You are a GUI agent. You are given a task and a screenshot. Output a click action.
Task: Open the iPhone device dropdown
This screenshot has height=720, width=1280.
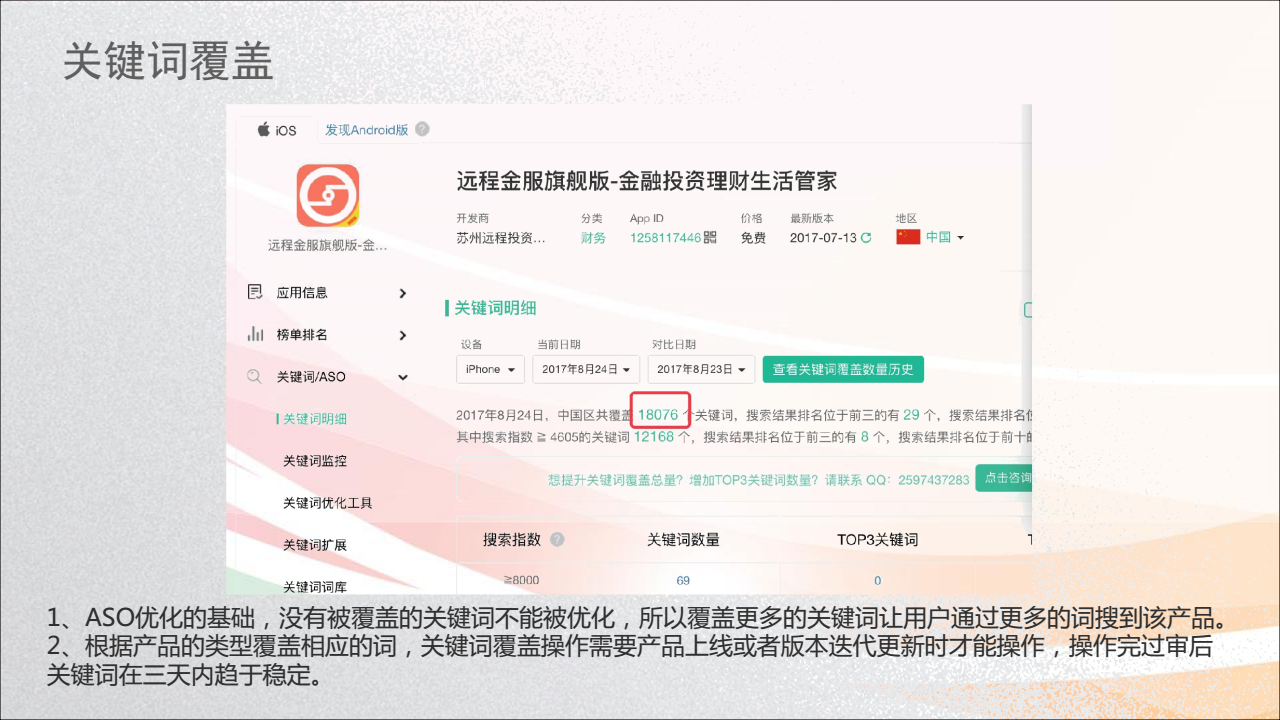coord(490,369)
